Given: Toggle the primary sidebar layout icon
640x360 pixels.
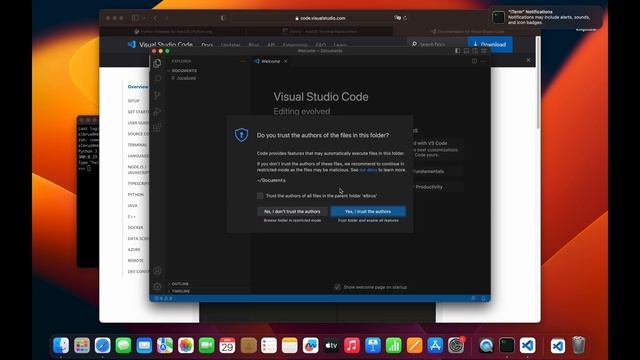Looking at the screenshot, I should coord(458,51).
